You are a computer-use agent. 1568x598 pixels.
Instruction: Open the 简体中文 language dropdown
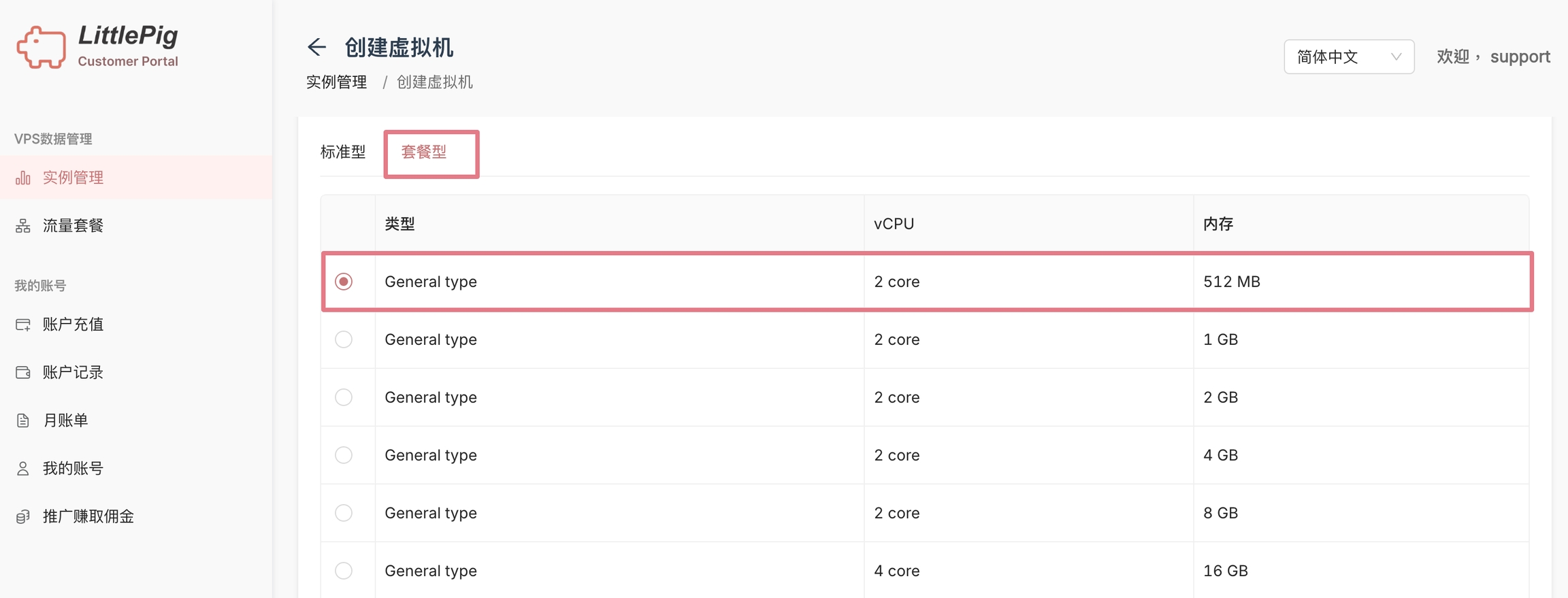1348,56
